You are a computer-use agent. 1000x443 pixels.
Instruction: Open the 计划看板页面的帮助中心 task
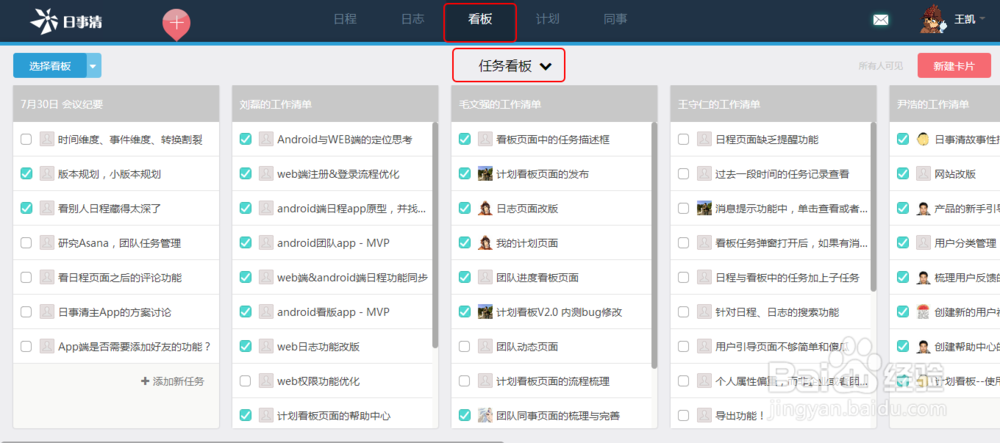334,416
